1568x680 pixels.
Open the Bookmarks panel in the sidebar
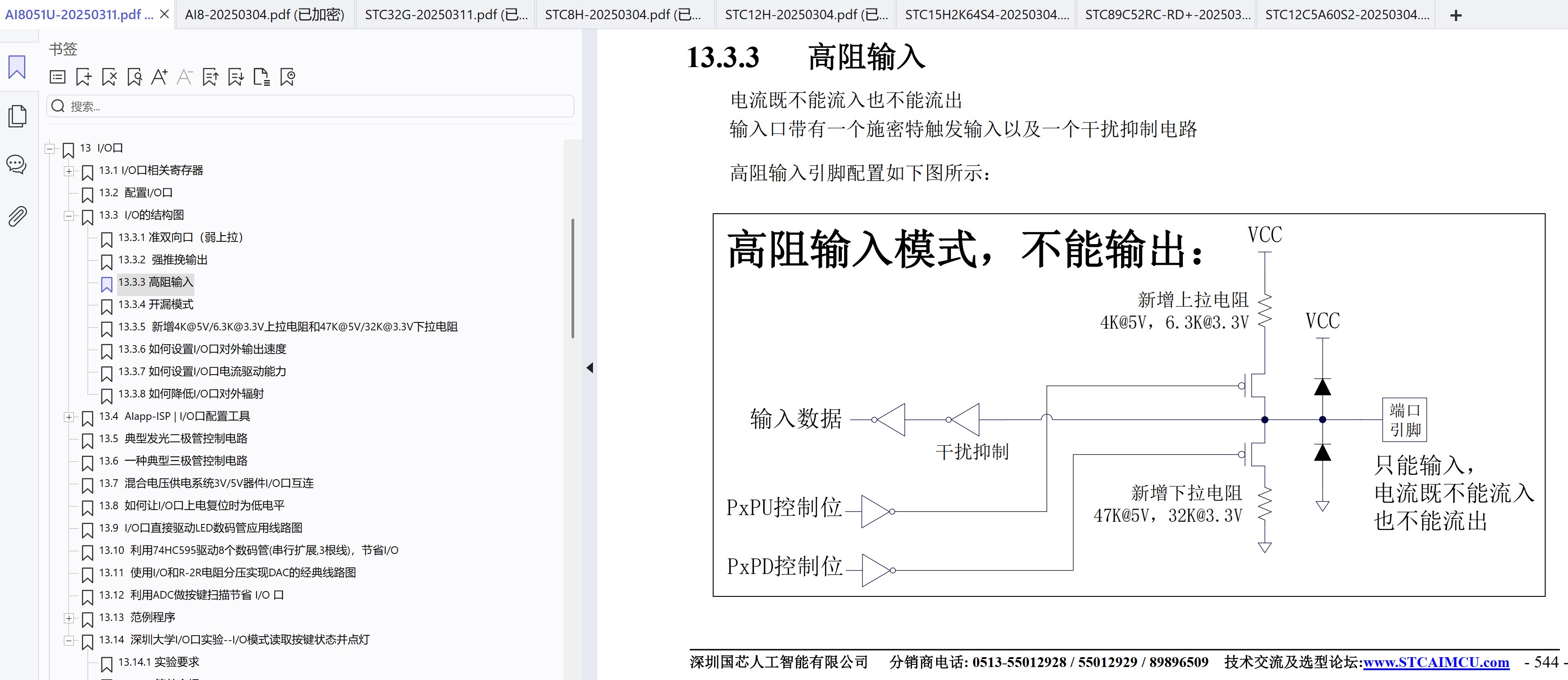click(x=17, y=67)
